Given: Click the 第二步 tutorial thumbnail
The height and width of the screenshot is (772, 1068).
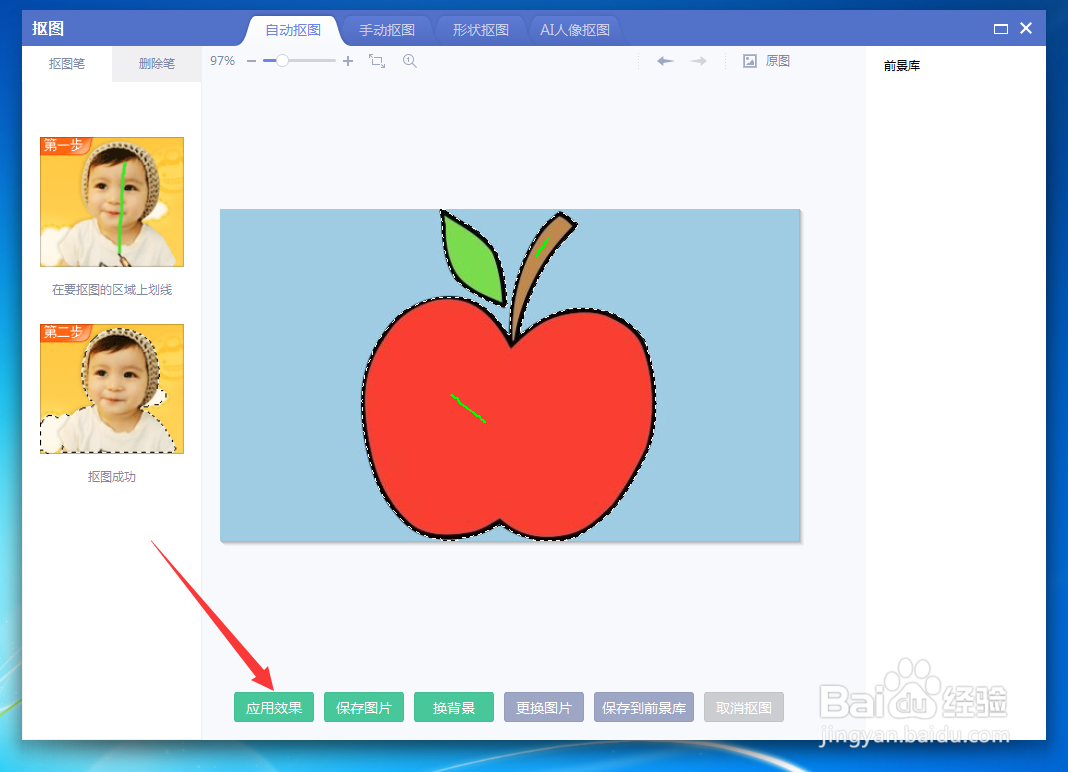Looking at the screenshot, I should (x=112, y=388).
